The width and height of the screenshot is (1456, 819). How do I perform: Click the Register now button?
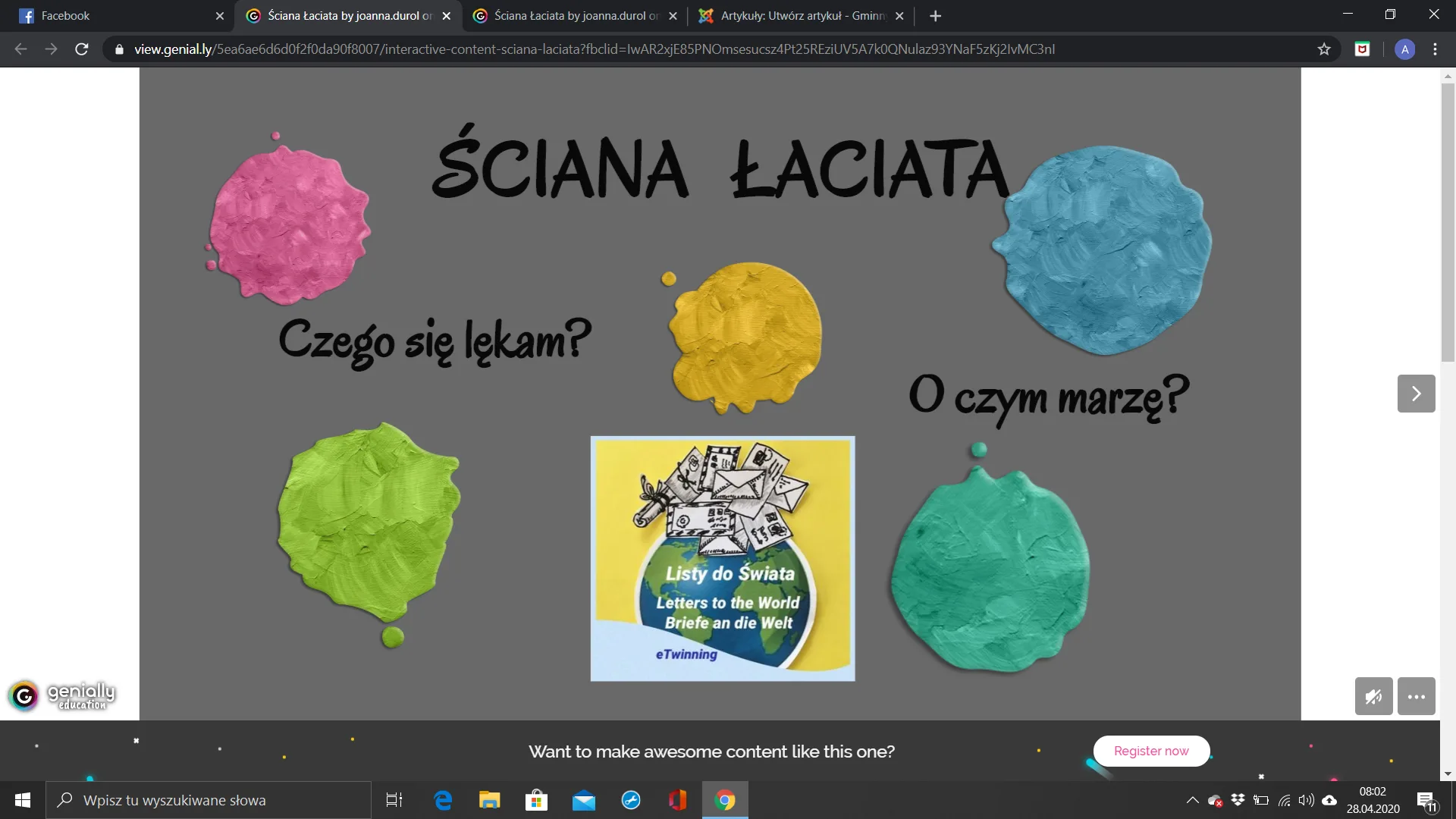point(1151,751)
